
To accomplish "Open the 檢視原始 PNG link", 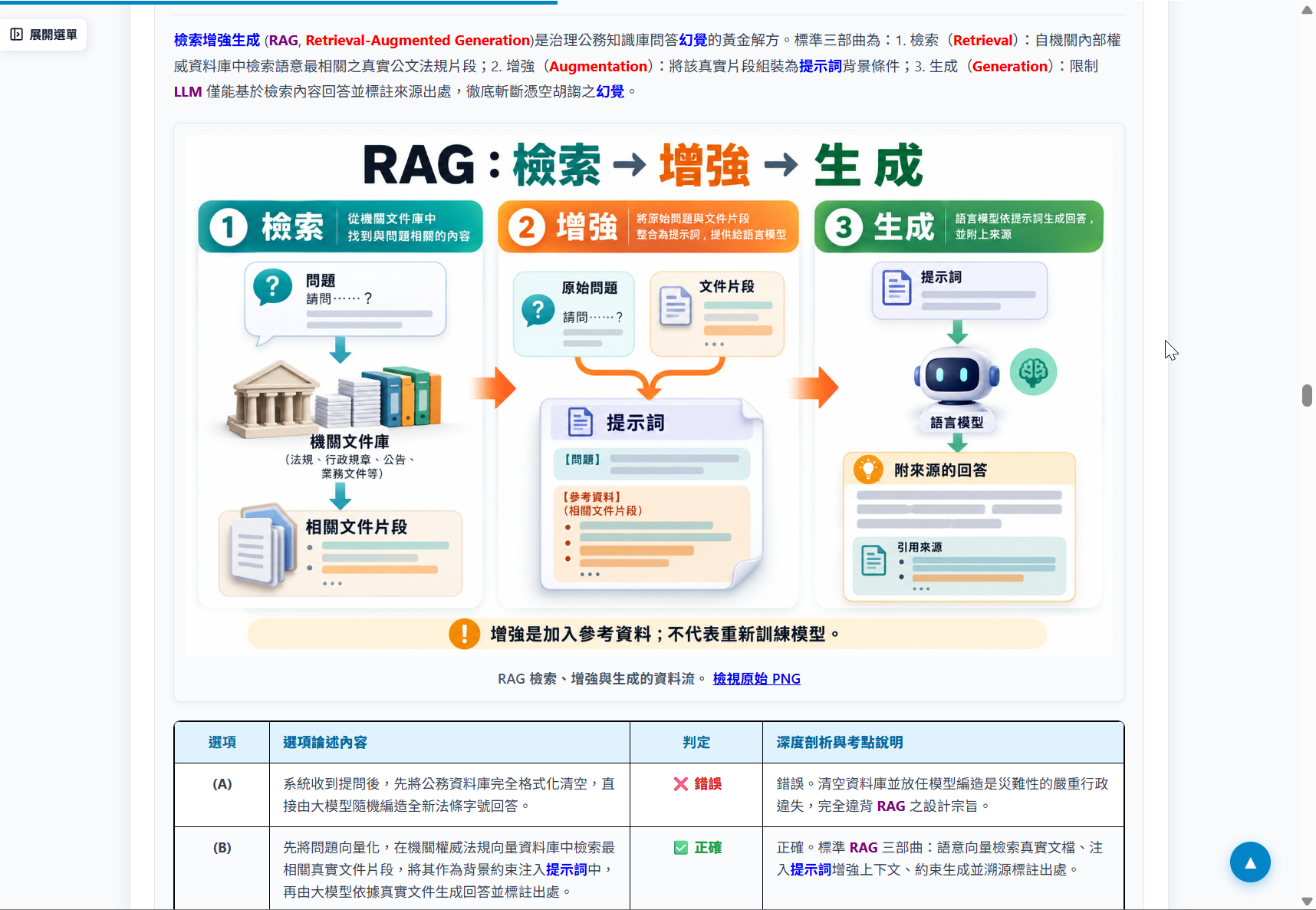I will [x=756, y=678].
